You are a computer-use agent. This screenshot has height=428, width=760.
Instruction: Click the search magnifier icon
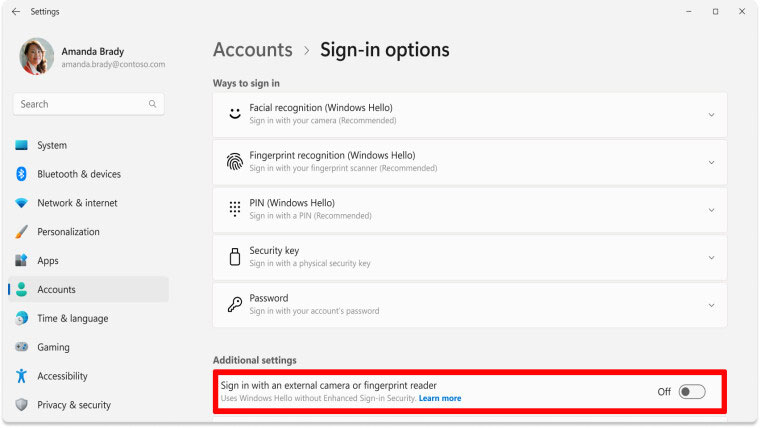(152, 104)
